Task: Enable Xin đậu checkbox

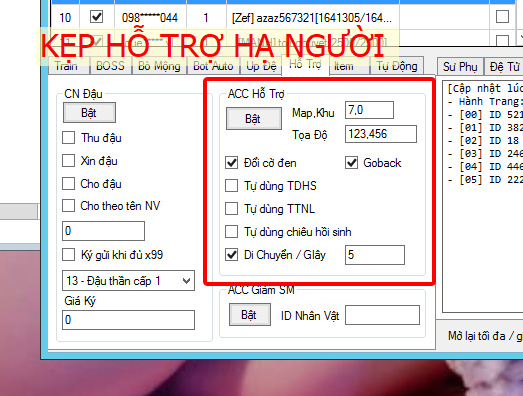Action: [68, 161]
